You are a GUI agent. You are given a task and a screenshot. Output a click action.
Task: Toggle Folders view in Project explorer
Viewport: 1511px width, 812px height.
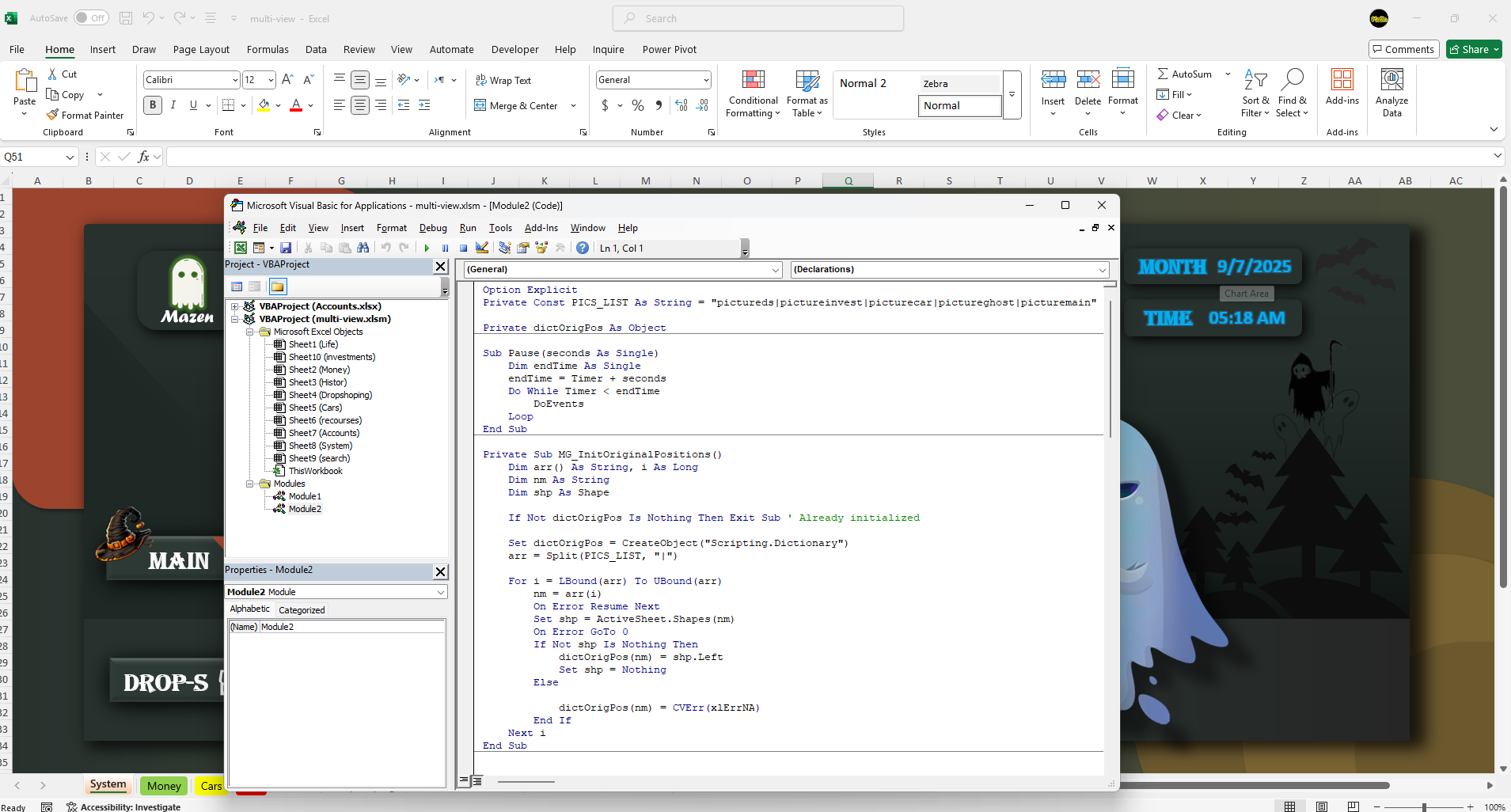point(277,286)
